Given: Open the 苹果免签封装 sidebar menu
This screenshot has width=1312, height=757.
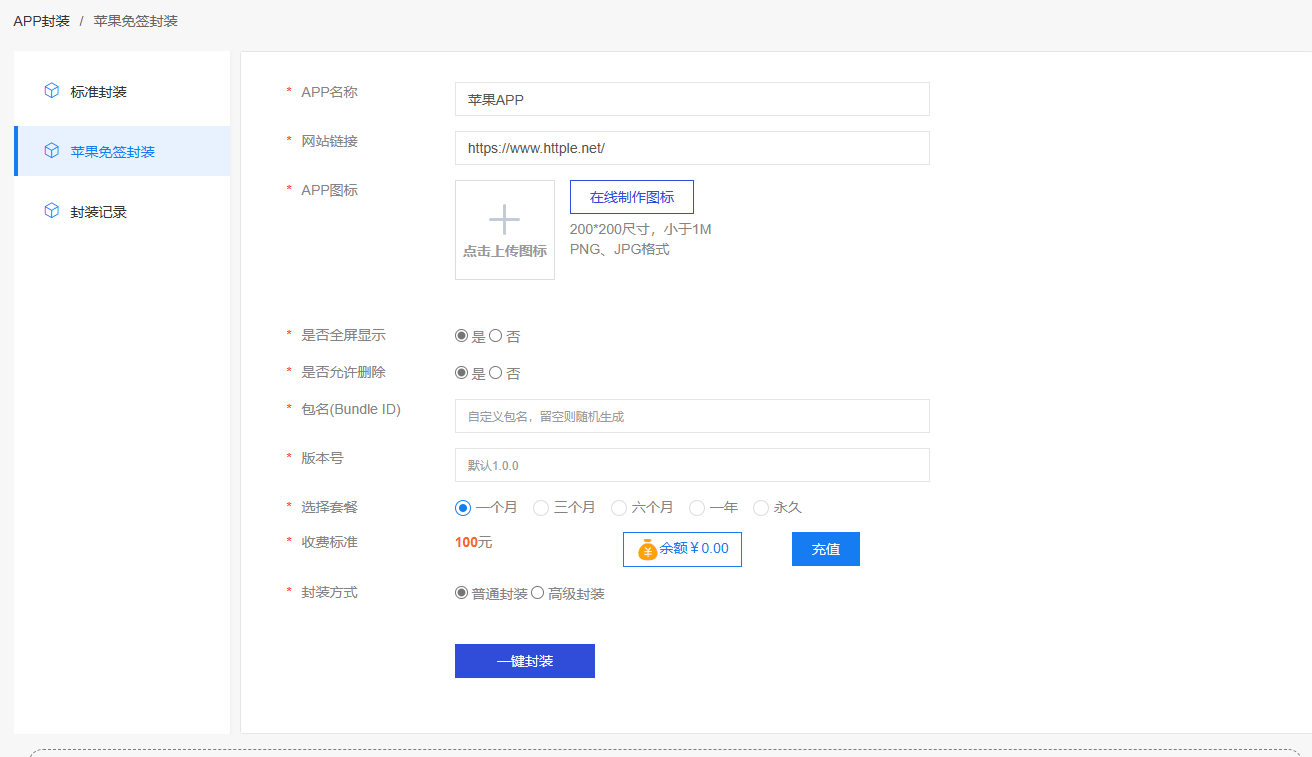Looking at the screenshot, I should click(x=122, y=152).
